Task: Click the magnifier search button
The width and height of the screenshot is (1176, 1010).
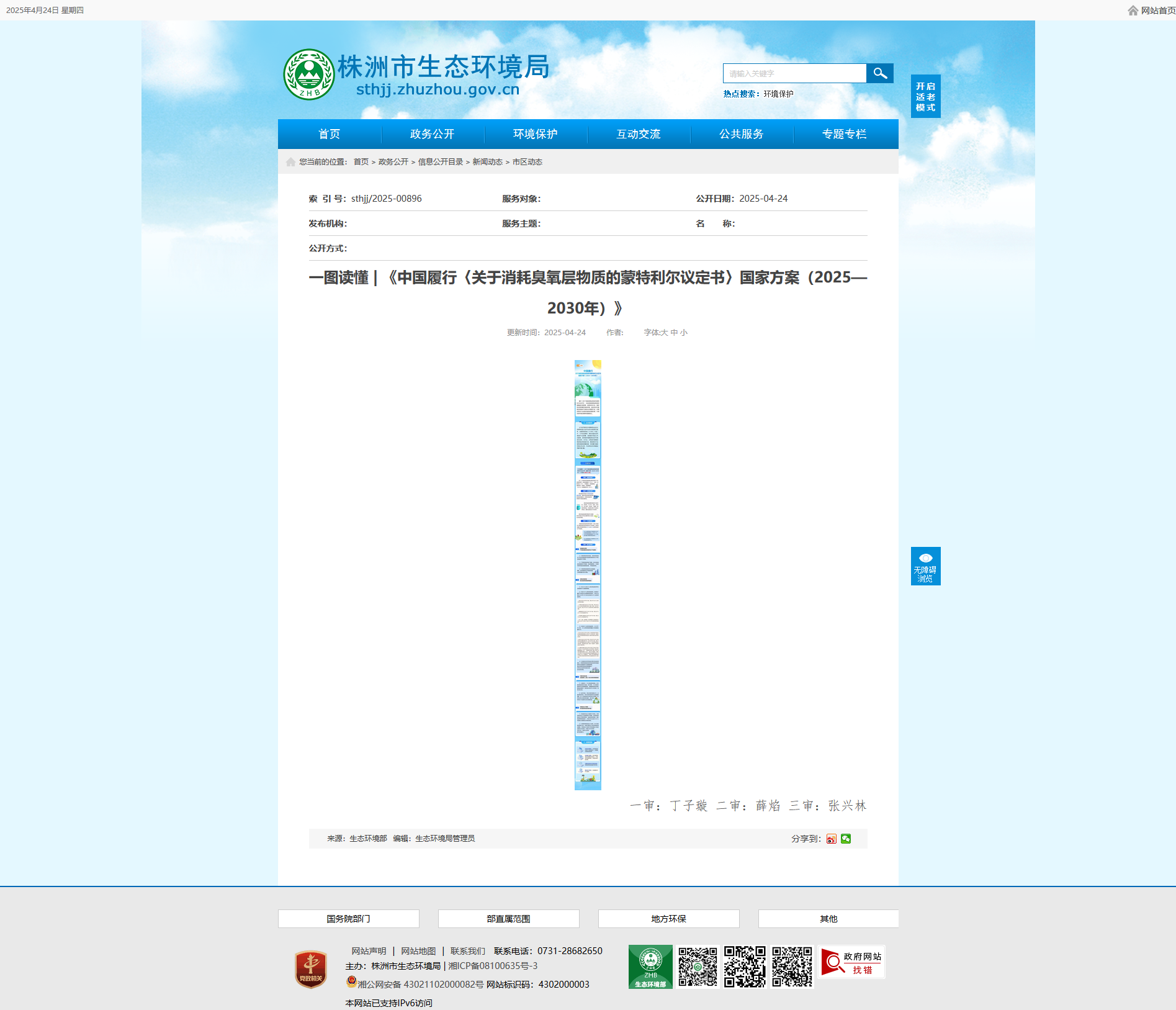Action: 879,73
